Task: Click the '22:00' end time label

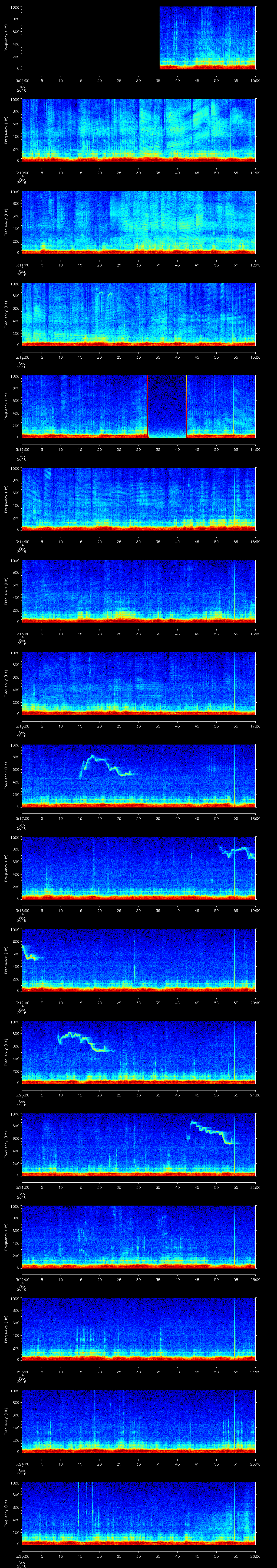Action: pyautogui.click(x=255, y=1187)
